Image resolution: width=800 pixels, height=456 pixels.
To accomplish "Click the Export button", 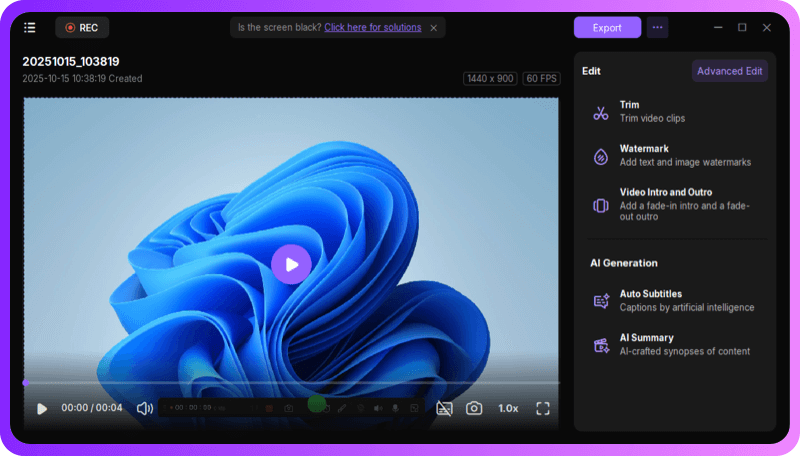I will pos(607,28).
